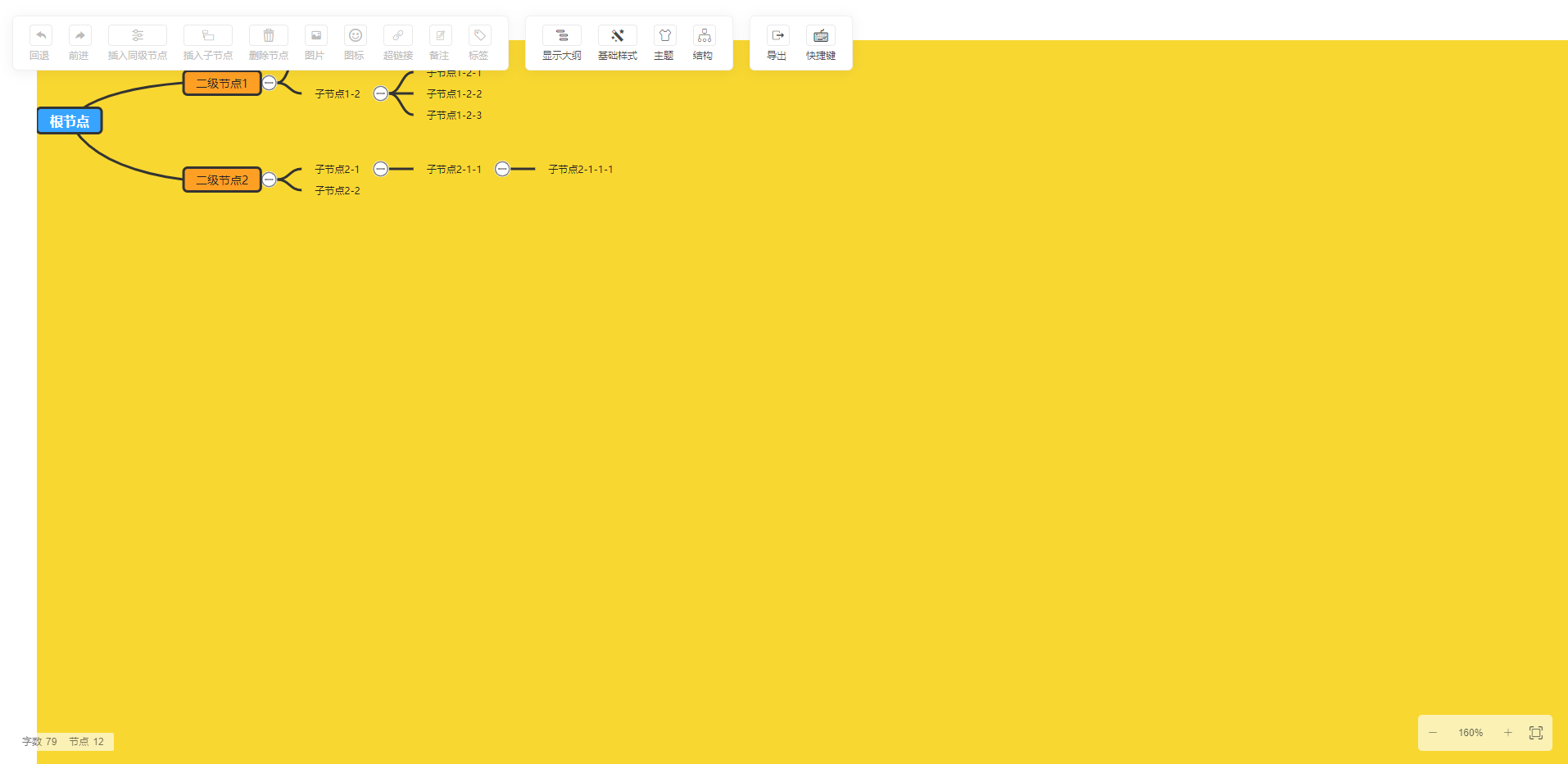Click the 前进 redo icon
1568x764 pixels.
(x=79, y=35)
